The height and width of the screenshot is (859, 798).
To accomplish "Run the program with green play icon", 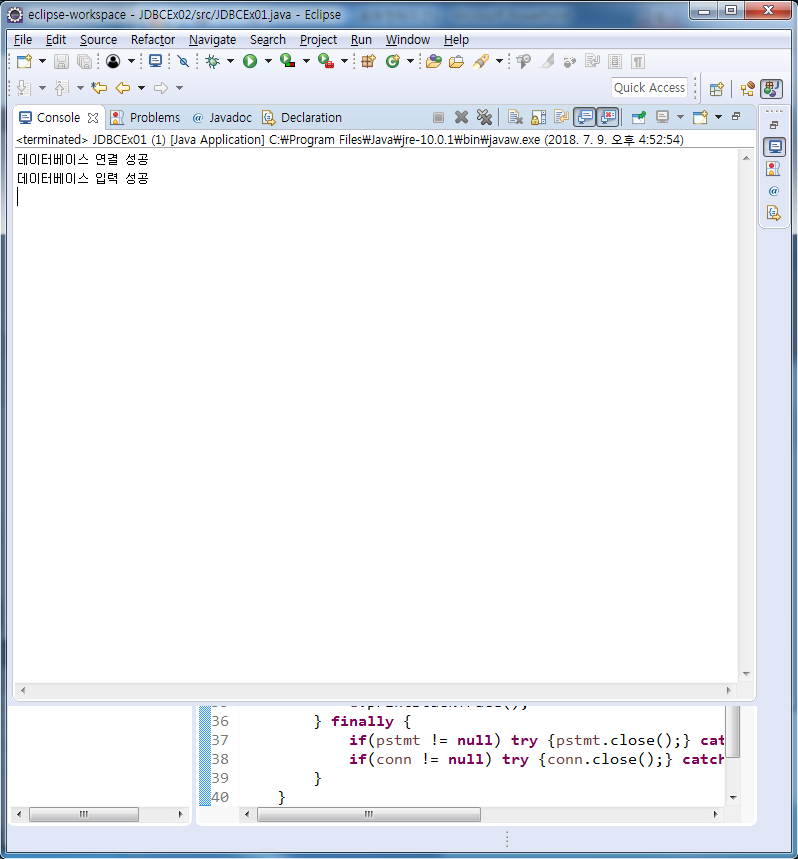I will (250, 61).
